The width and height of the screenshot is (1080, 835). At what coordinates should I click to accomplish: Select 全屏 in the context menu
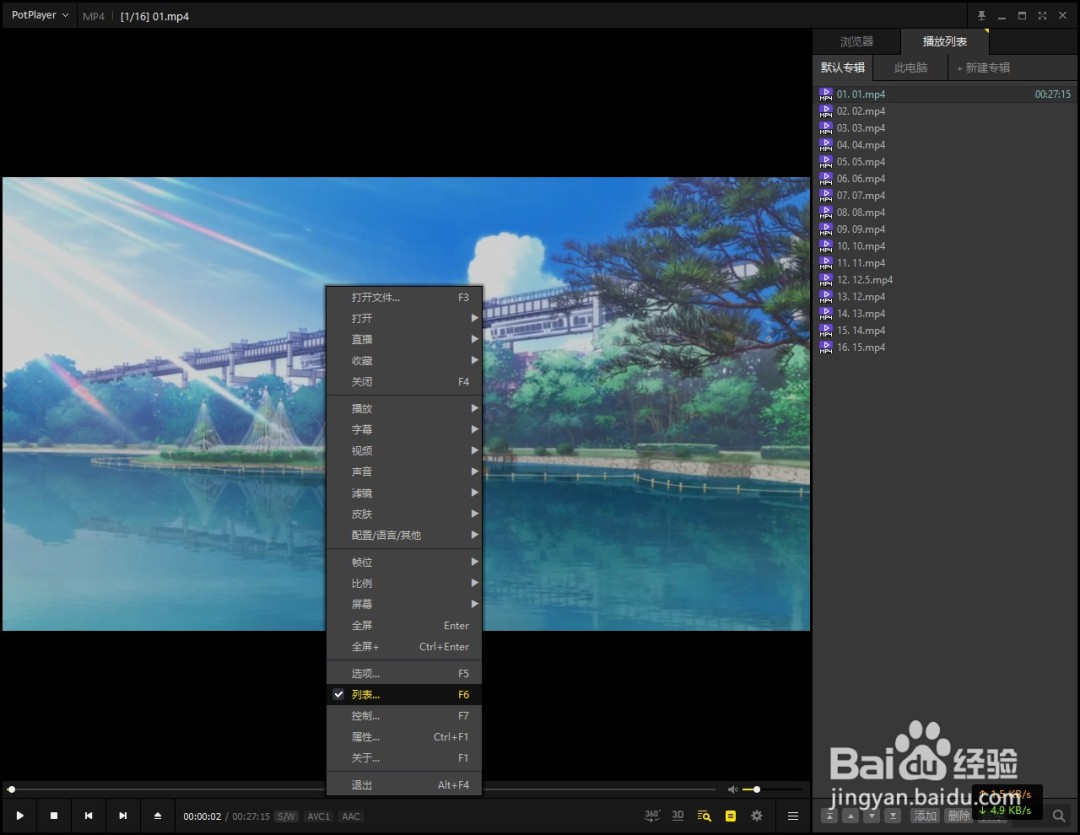coord(404,626)
